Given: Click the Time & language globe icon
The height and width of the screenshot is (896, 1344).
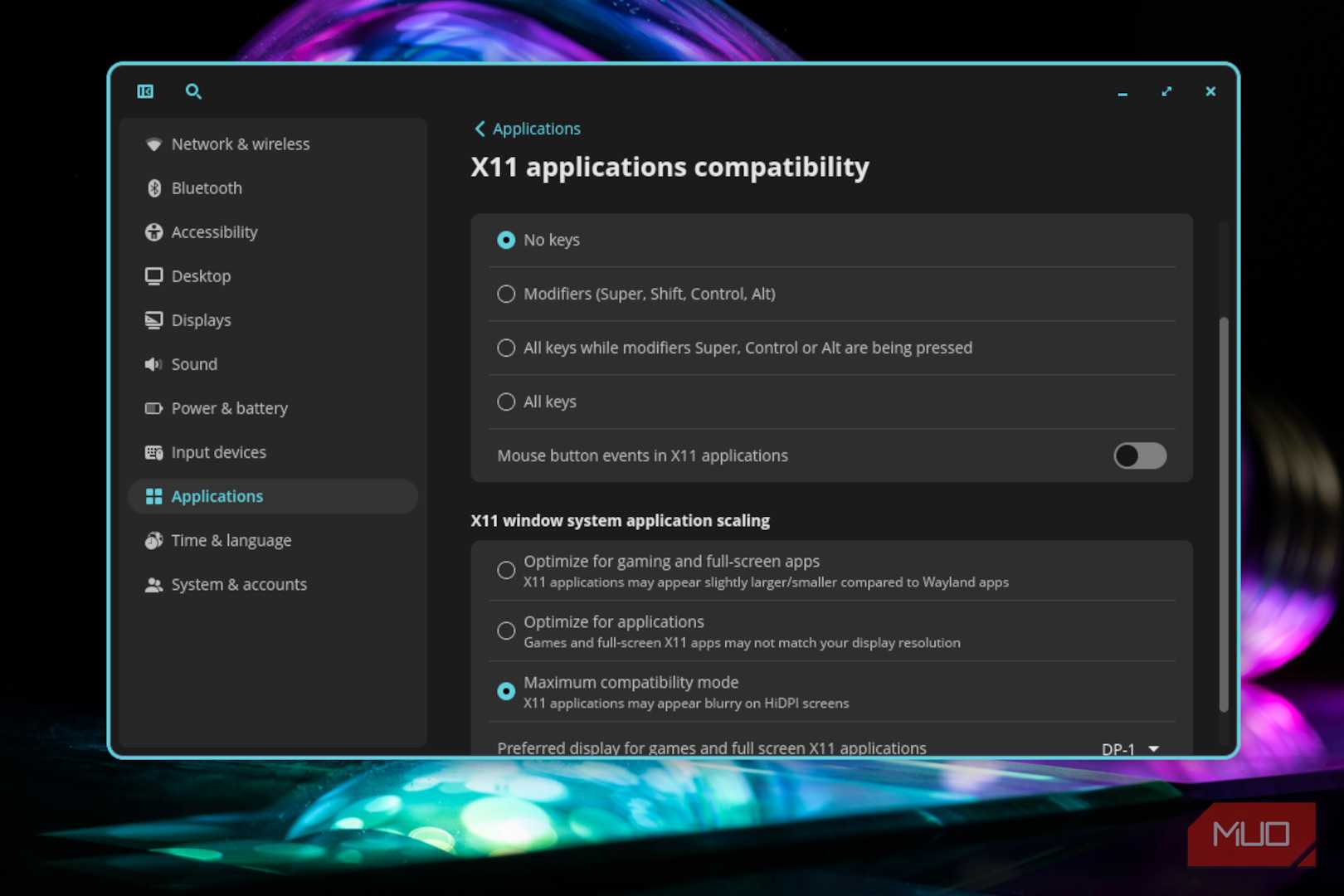Looking at the screenshot, I should click(x=153, y=540).
